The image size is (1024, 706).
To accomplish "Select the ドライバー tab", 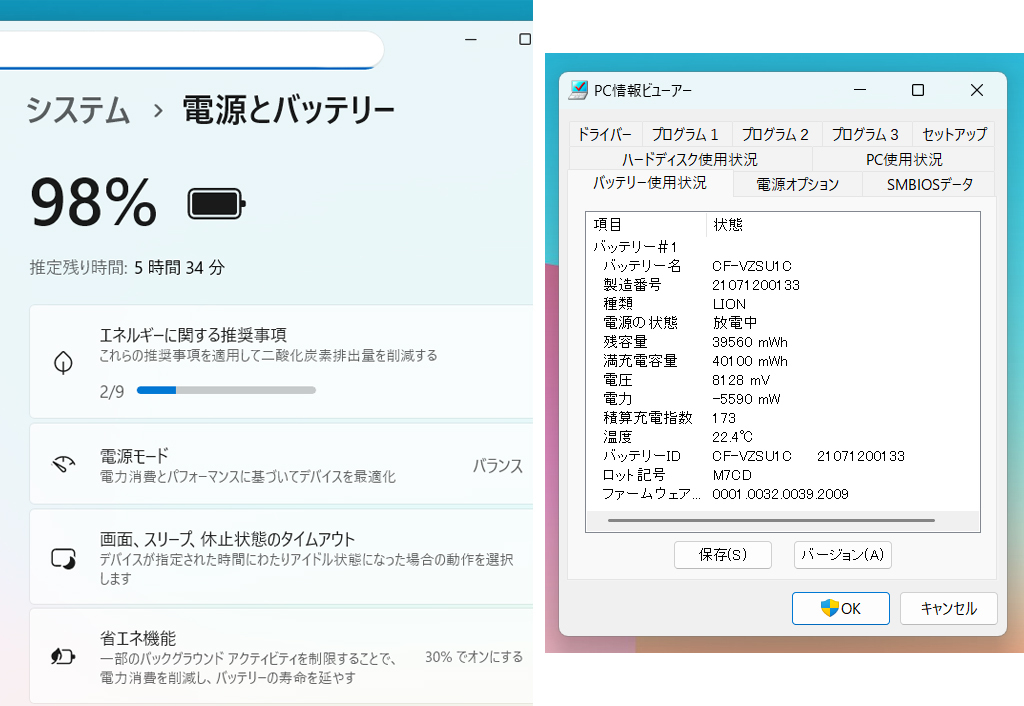I will click(604, 133).
